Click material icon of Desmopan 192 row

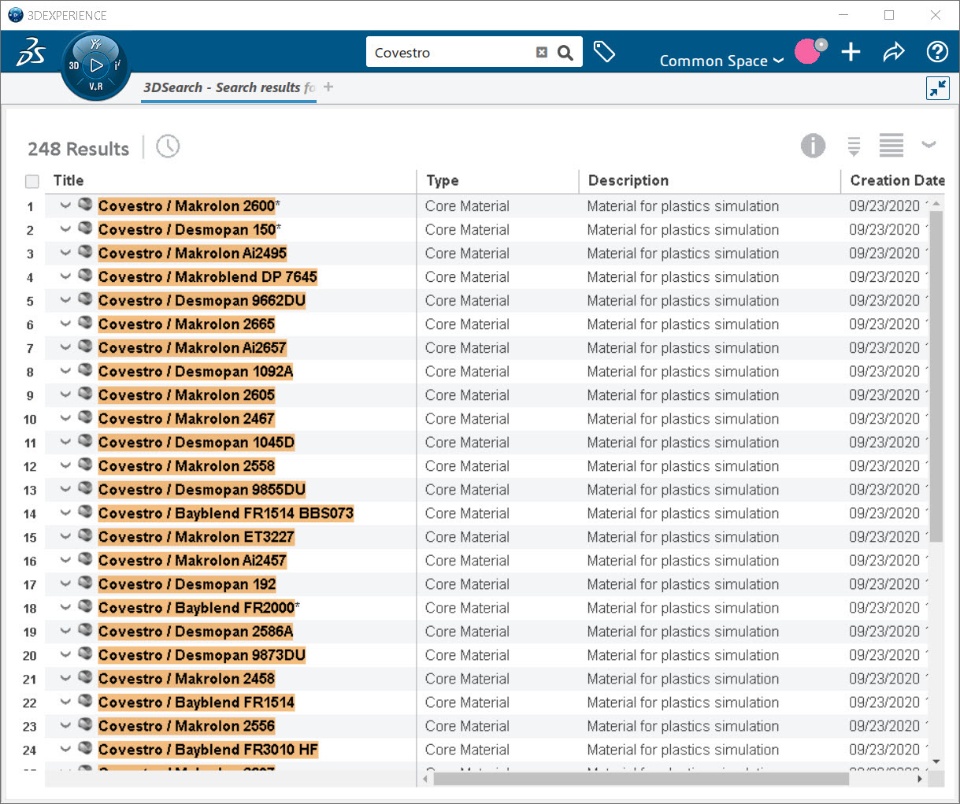[86, 583]
